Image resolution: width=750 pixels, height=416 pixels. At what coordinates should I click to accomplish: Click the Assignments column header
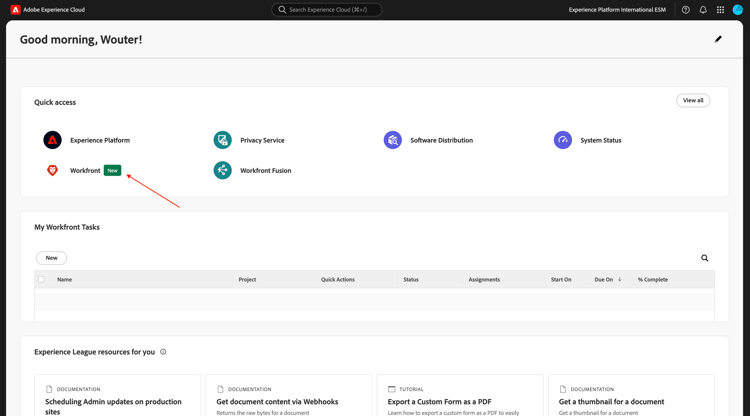click(484, 279)
